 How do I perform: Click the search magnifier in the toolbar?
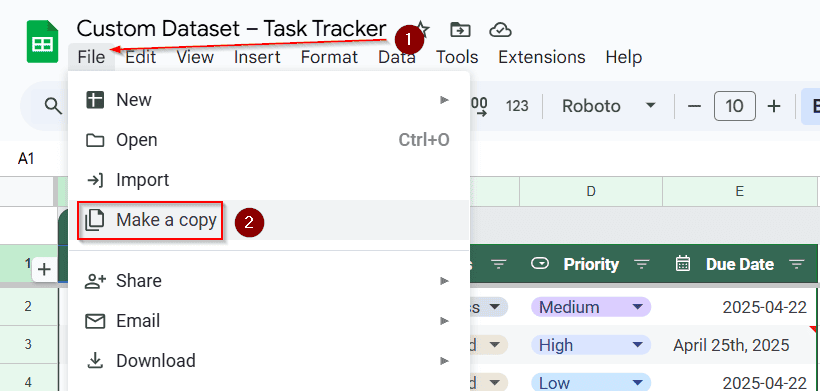53,106
